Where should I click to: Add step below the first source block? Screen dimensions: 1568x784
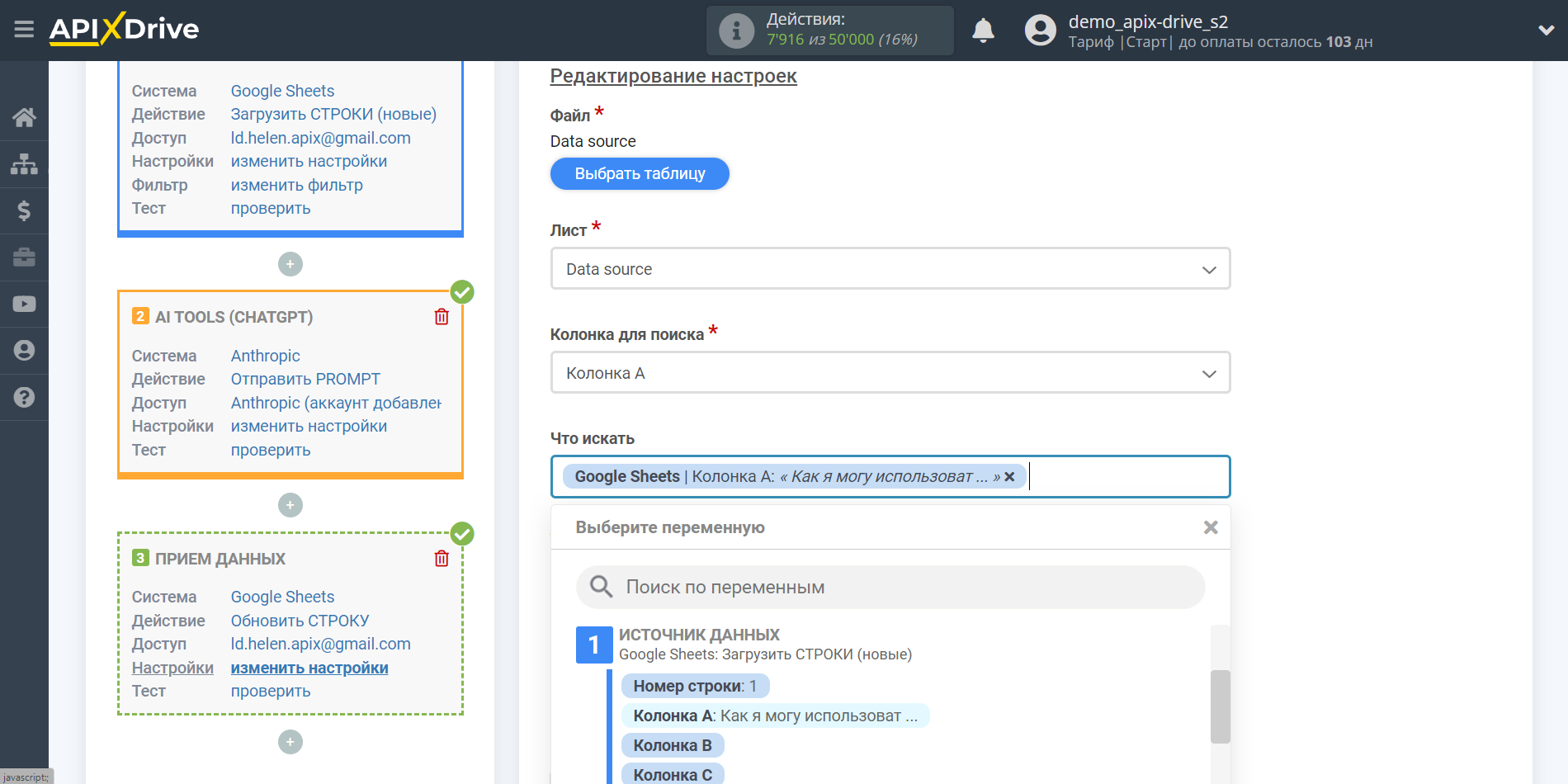(290, 264)
